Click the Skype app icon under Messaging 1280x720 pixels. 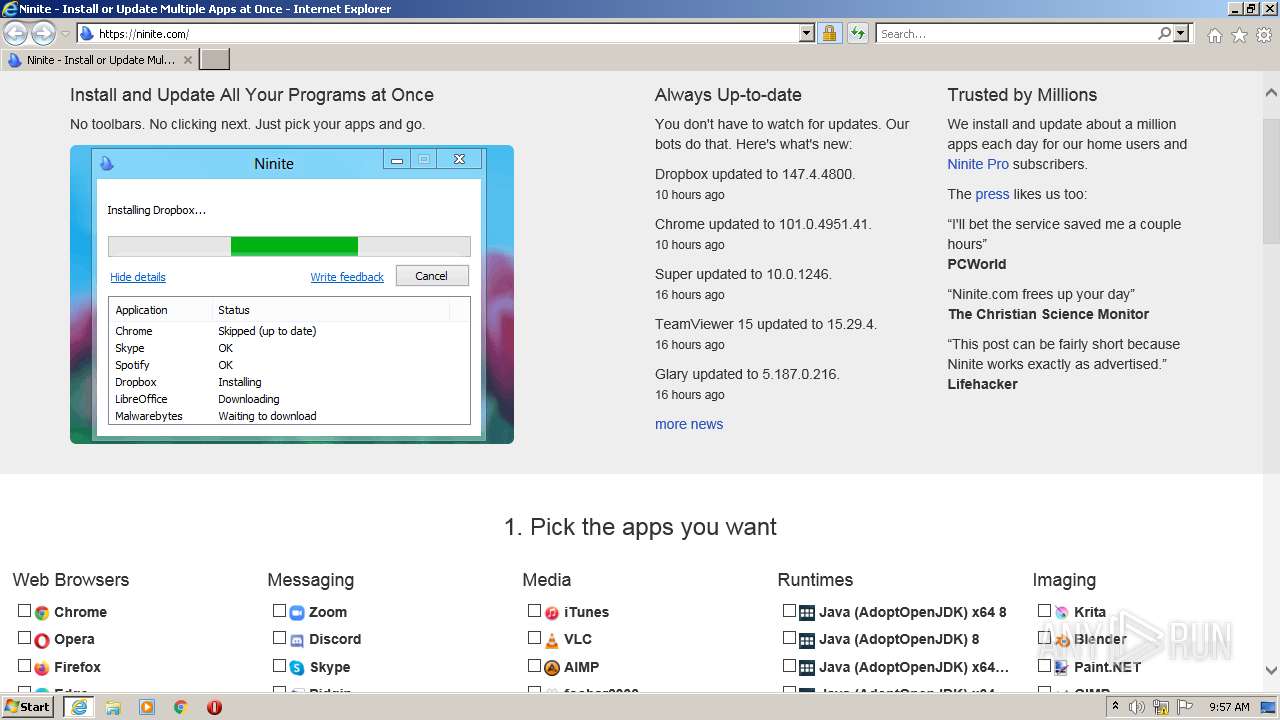297,667
